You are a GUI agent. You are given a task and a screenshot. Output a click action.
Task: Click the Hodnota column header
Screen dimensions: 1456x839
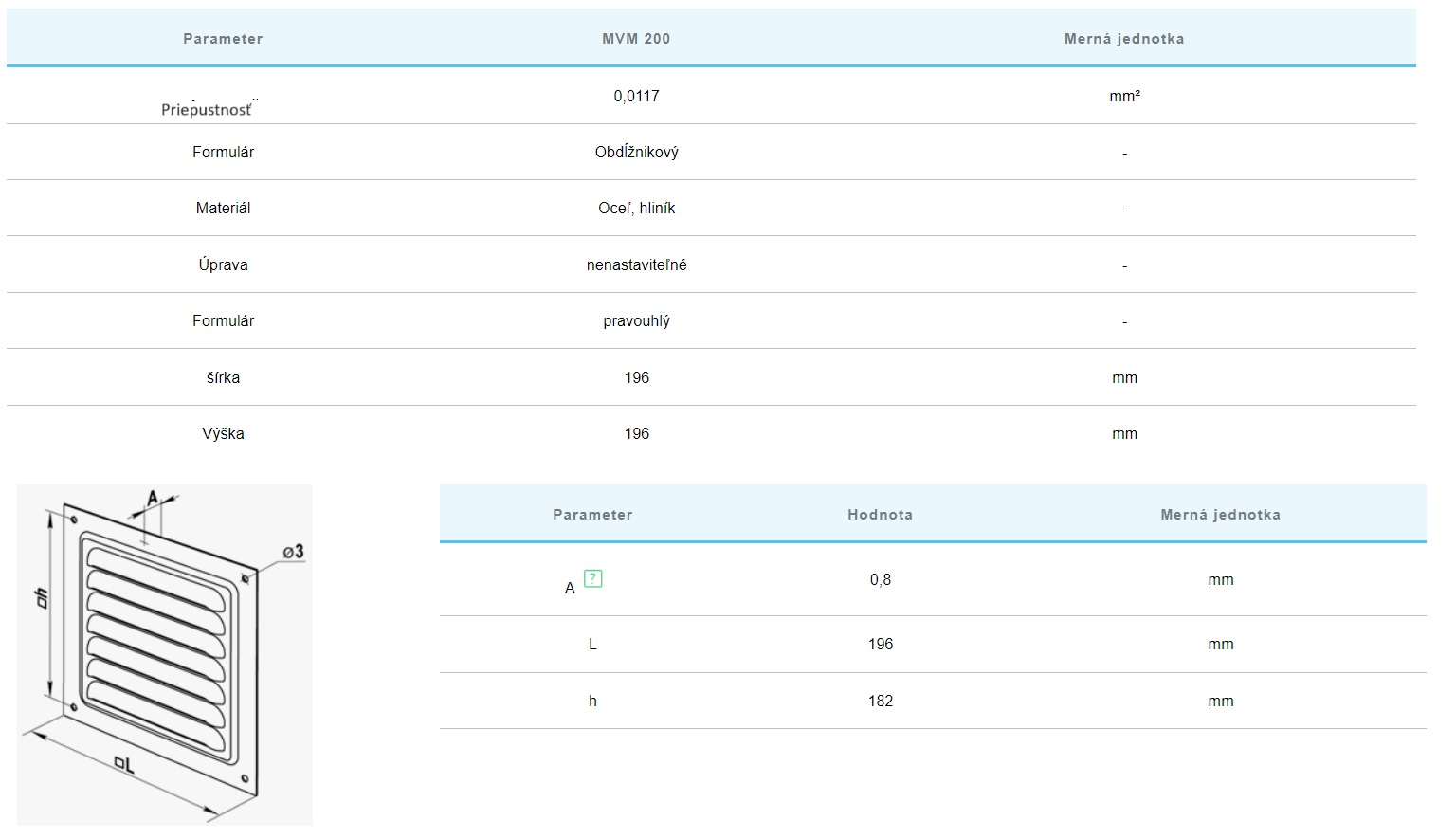tap(880, 515)
